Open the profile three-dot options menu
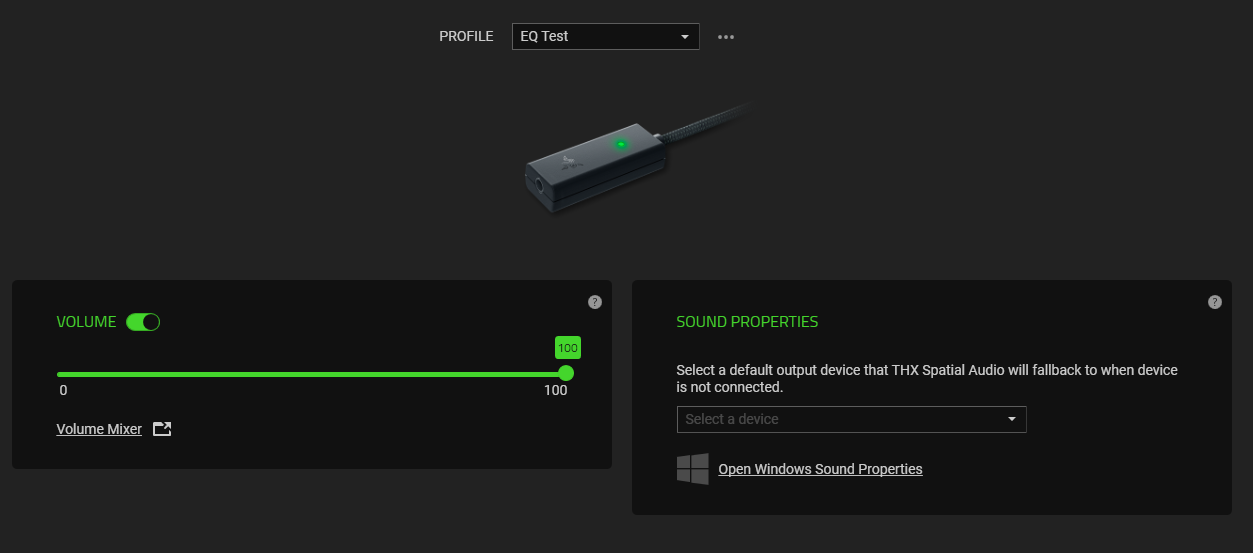The image size is (1253, 553). [726, 37]
